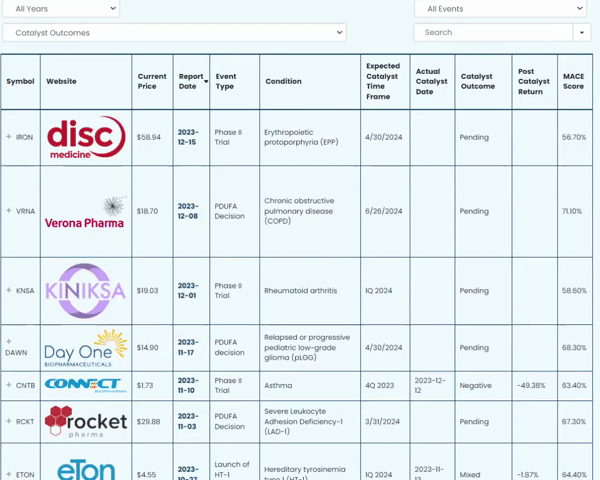Viewport: 600px width, 480px height.
Task: Click the Day One Biopharmaceuticals logo
Action: click(85, 348)
